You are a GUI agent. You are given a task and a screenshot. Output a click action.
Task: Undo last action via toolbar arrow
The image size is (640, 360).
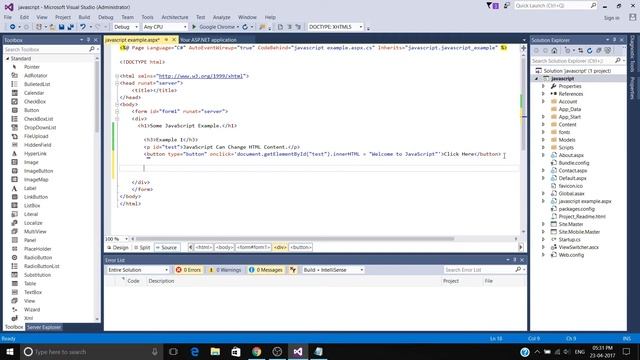83,27
